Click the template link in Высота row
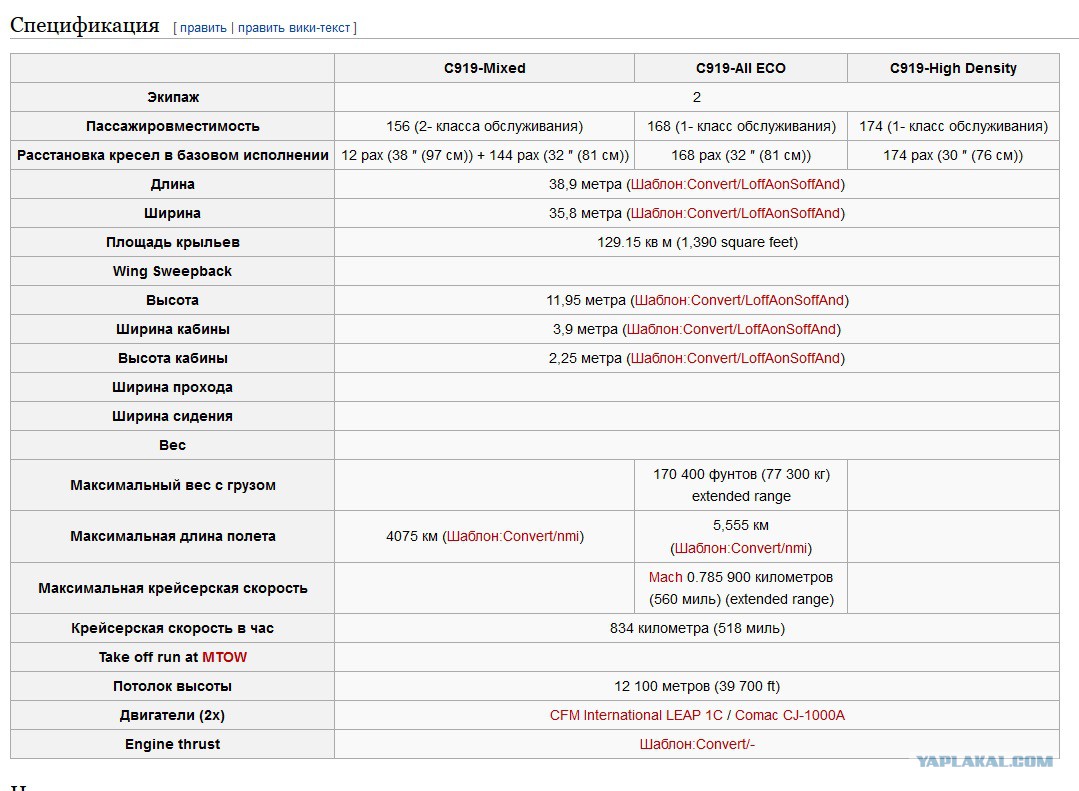 click(x=739, y=300)
